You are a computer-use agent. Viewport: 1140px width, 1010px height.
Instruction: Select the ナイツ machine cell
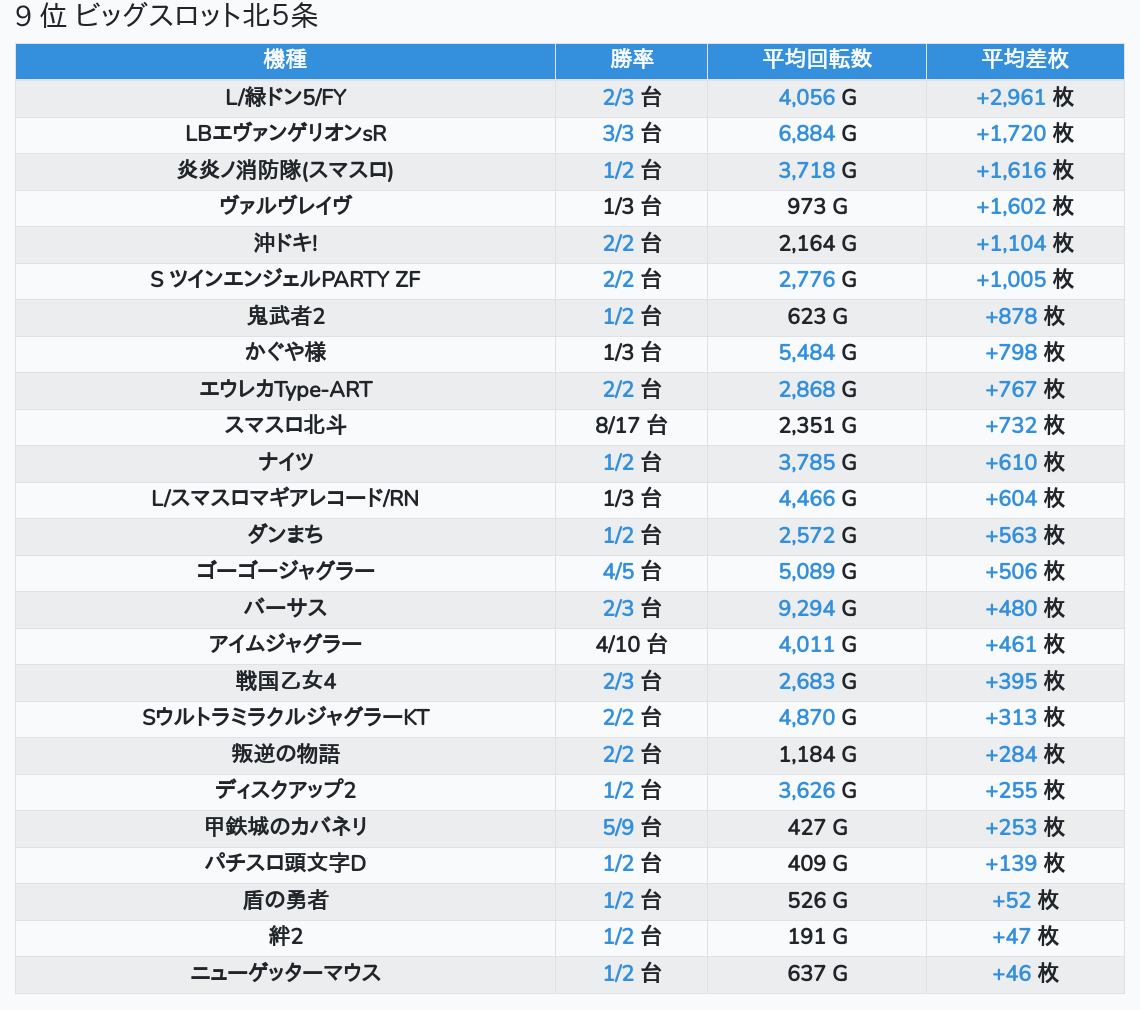pos(285,462)
